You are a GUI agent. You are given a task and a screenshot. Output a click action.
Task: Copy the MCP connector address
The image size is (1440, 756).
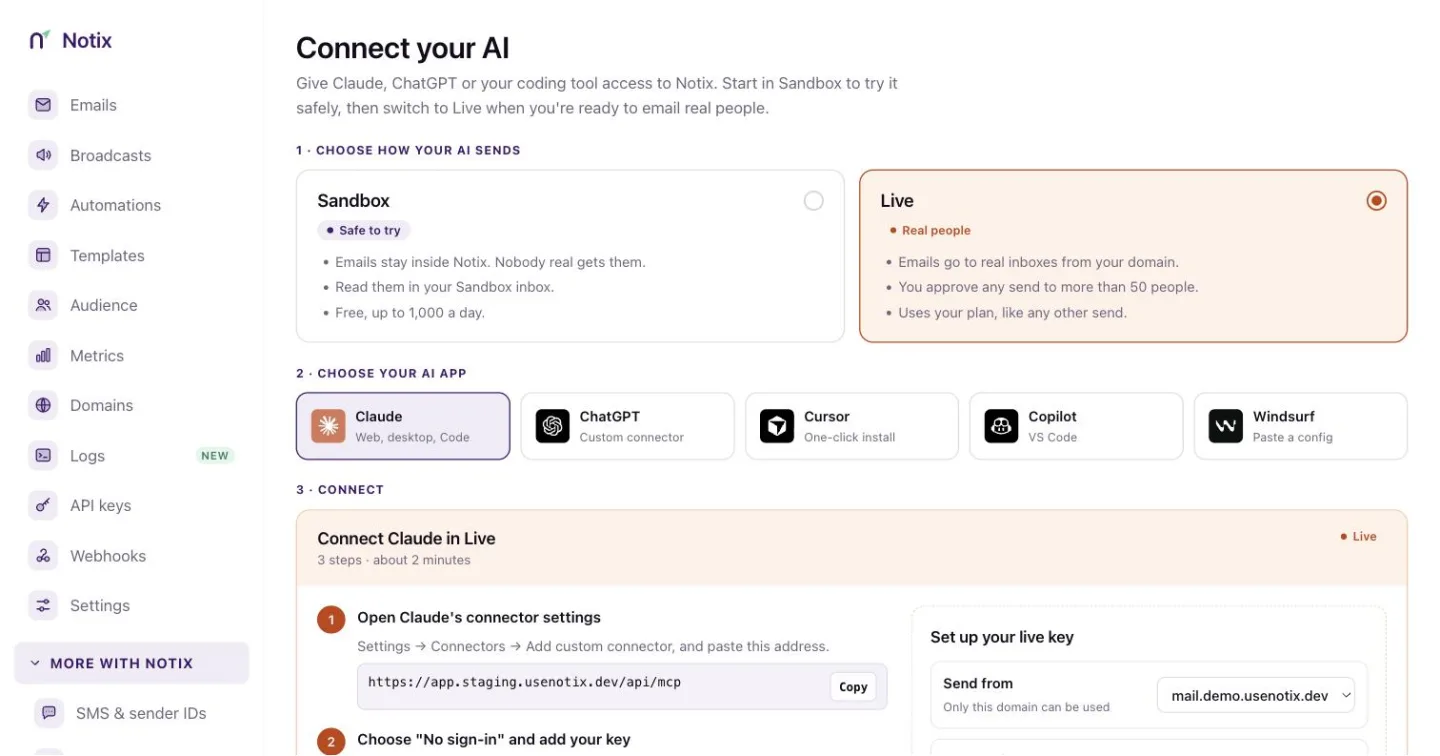pyautogui.click(x=853, y=687)
